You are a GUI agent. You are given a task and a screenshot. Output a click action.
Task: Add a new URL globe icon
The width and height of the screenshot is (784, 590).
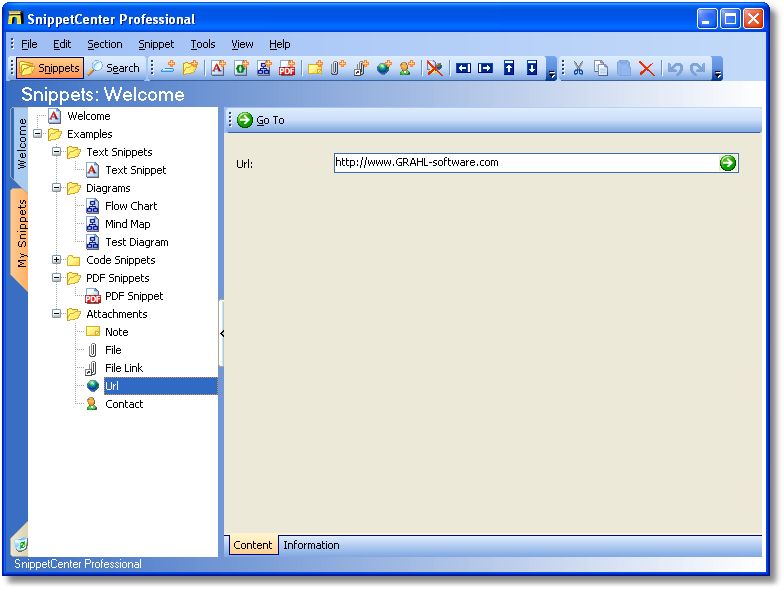384,68
